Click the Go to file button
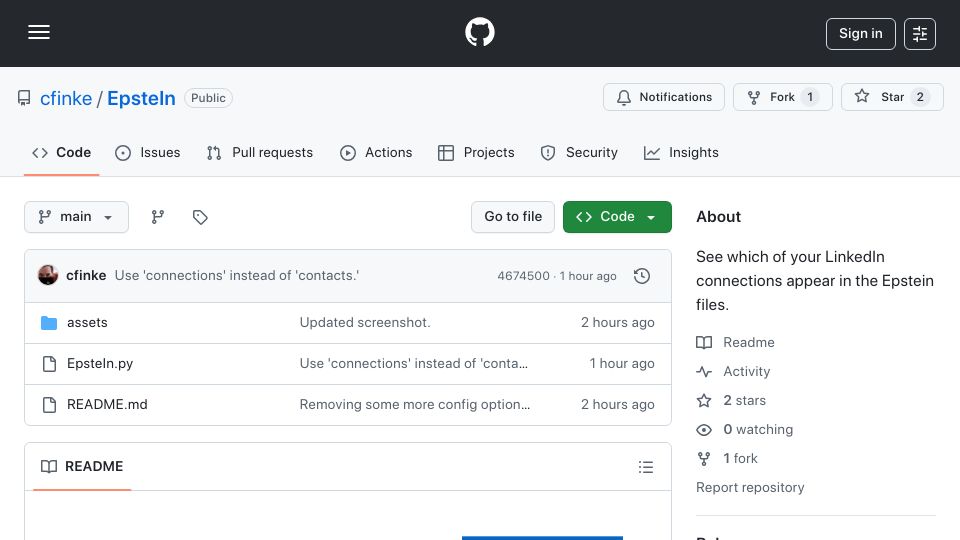This screenshot has height=540, width=960. tap(513, 217)
